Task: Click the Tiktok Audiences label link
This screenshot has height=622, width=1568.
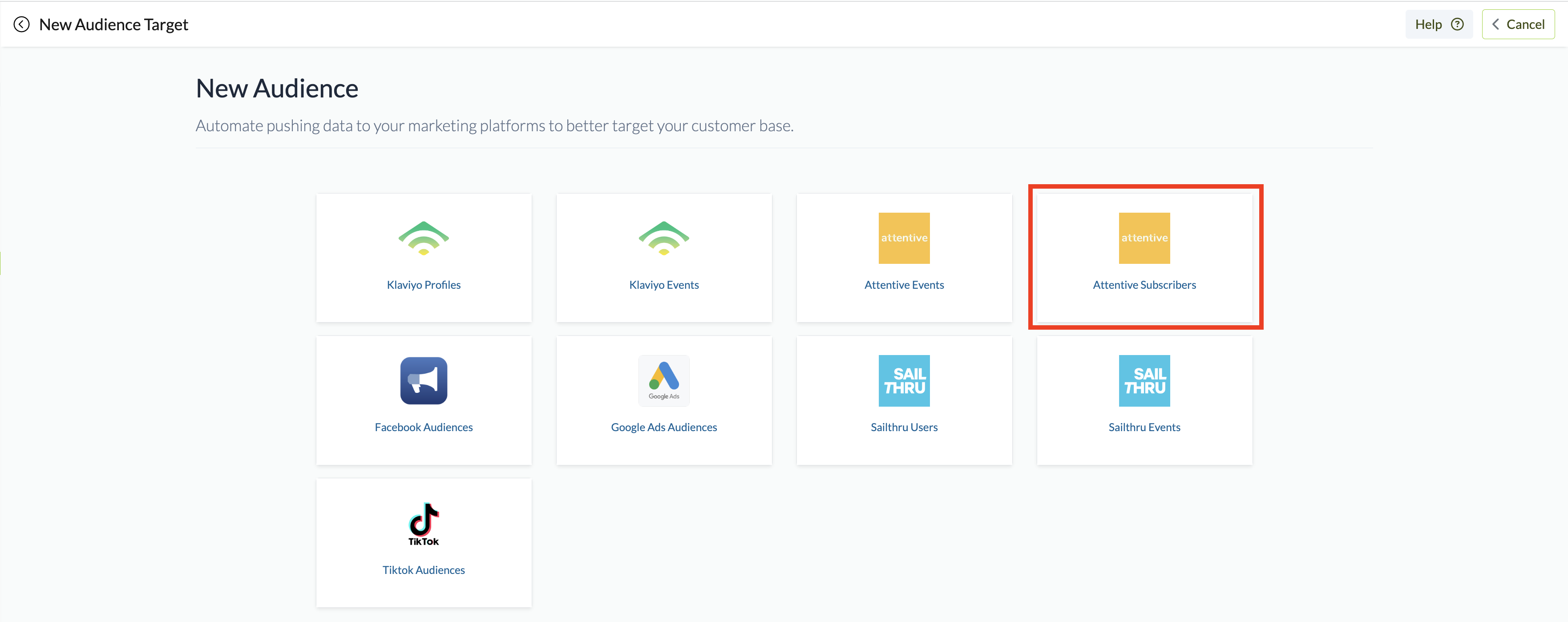Action: pos(424,569)
